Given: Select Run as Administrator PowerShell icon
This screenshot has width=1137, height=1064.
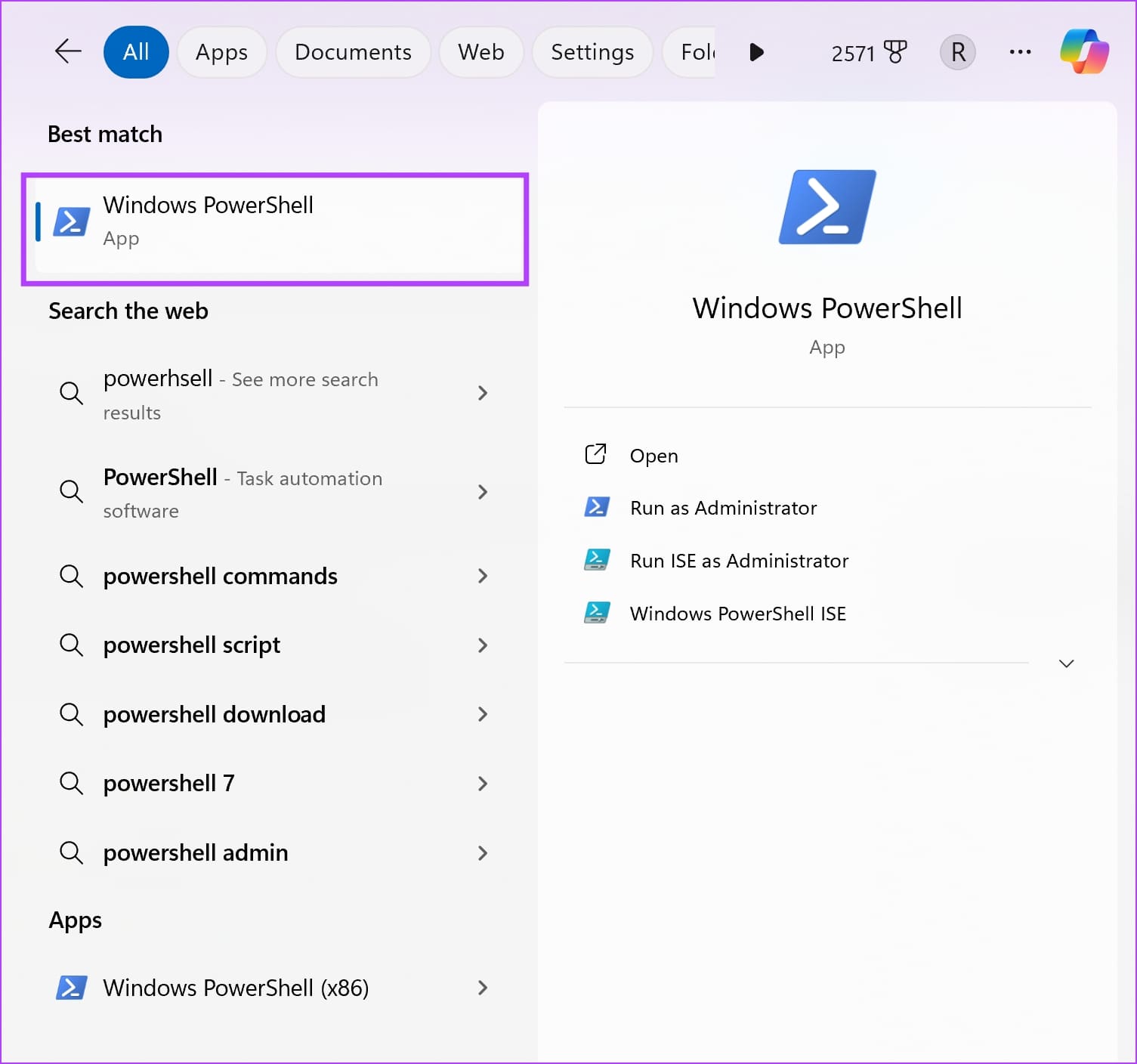Looking at the screenshot, I should [x=597, y=507].
